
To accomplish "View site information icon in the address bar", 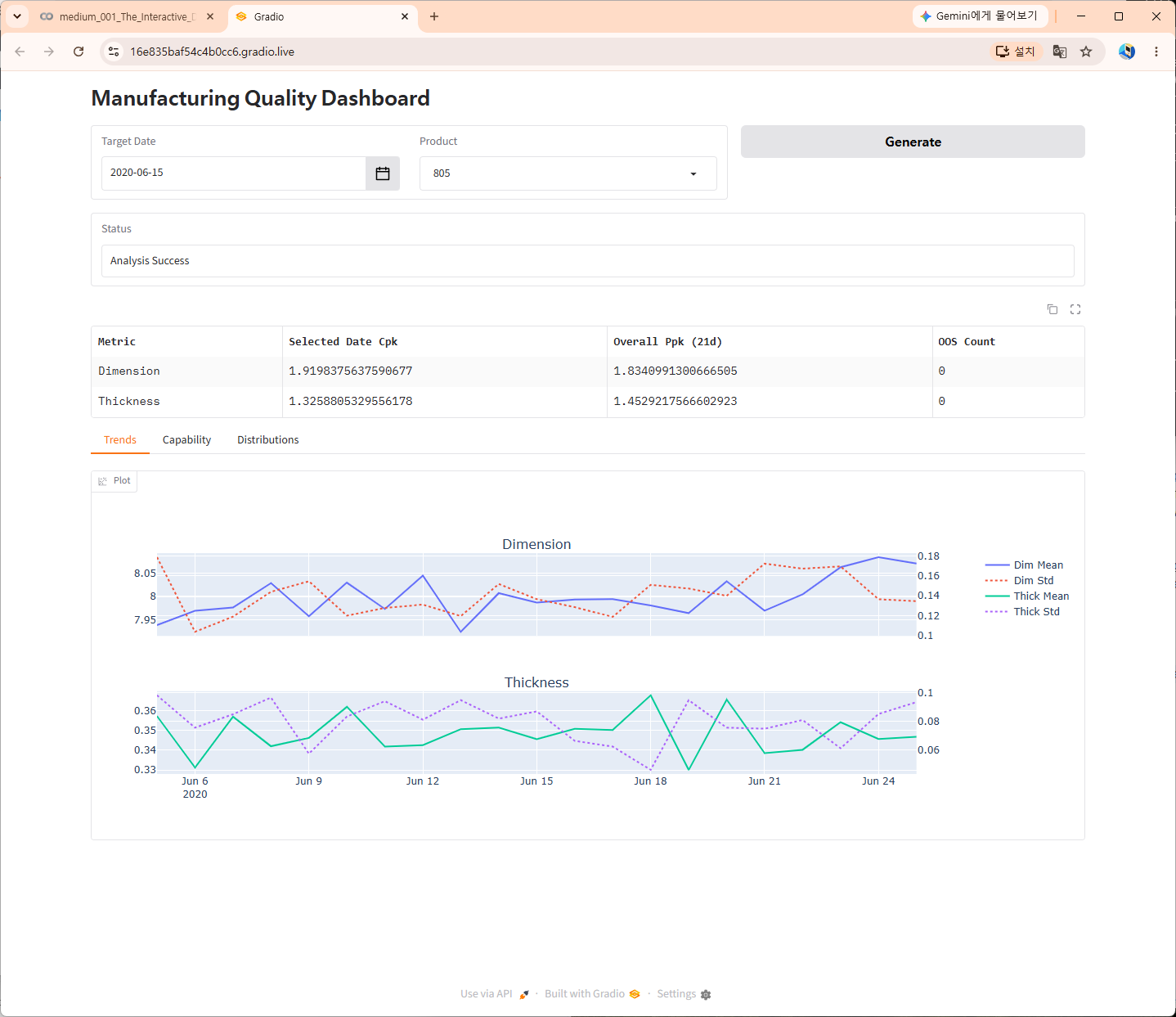I will 114,52.
